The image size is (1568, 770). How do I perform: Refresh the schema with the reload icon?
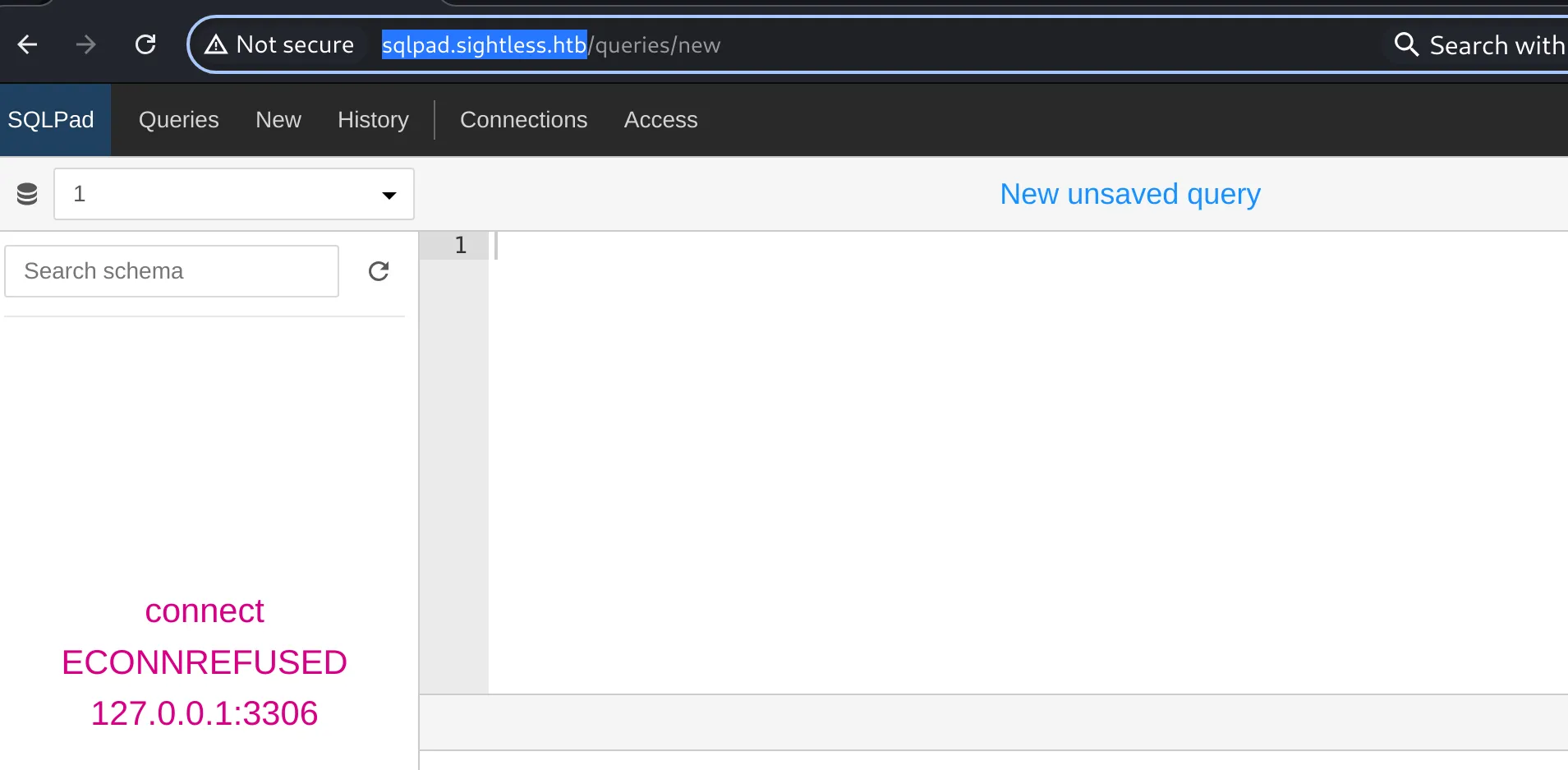pyautogui.click(x=379, y=271)
